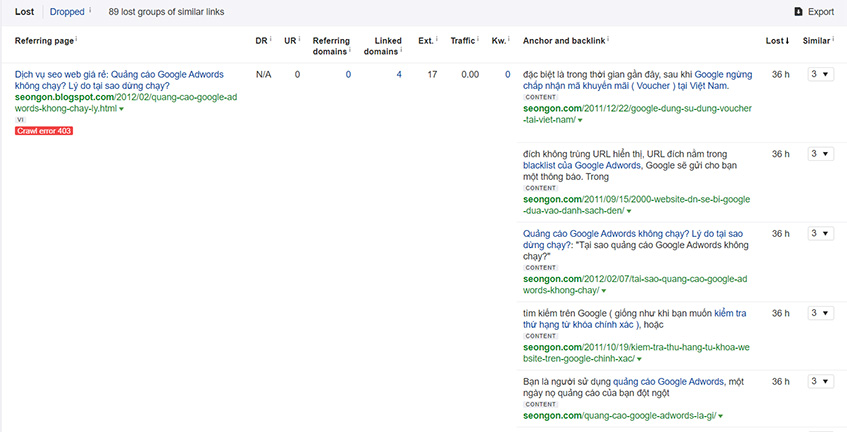Open the quảng cáo Google Adwords anchor in last row
This screenshot has height=432, width=847.
pos(669,381)
